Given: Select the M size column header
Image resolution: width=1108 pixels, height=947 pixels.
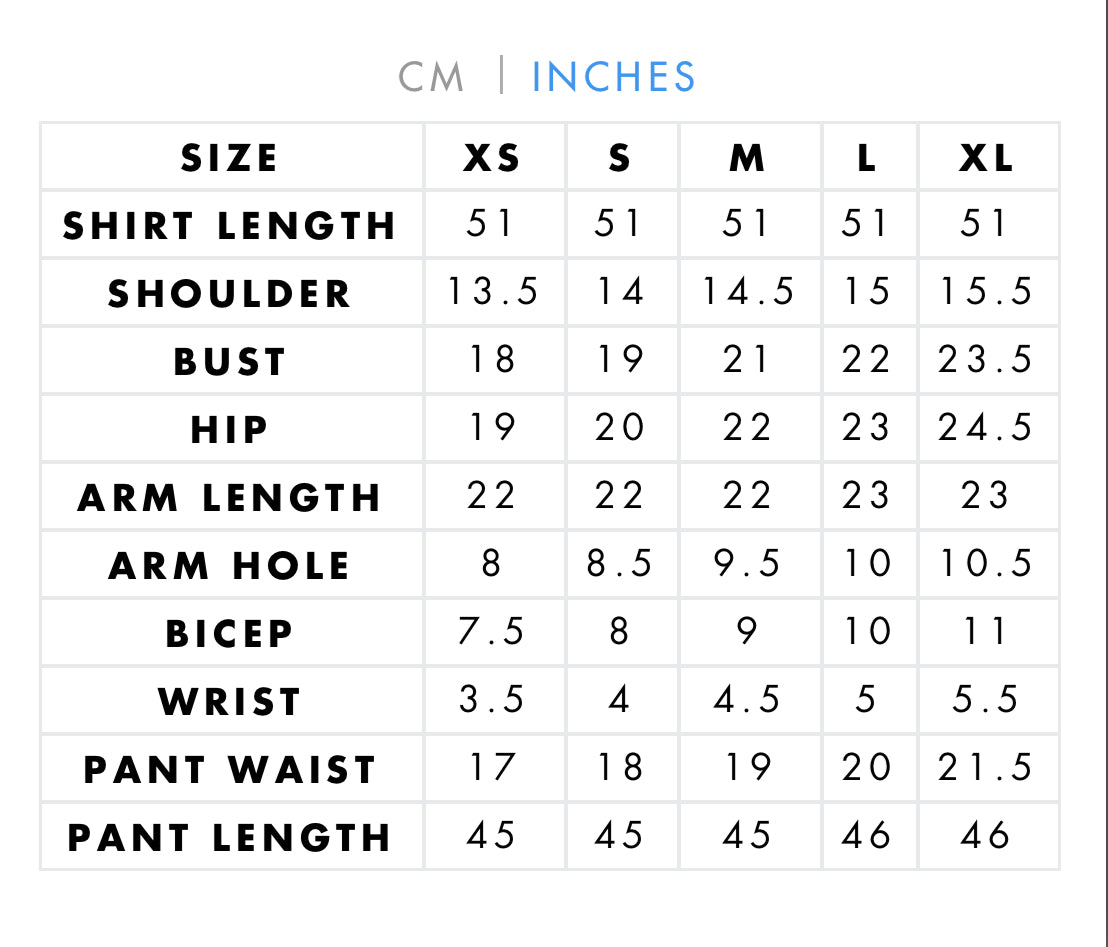Looking at the screenshot, I should [x=748, y=158].
